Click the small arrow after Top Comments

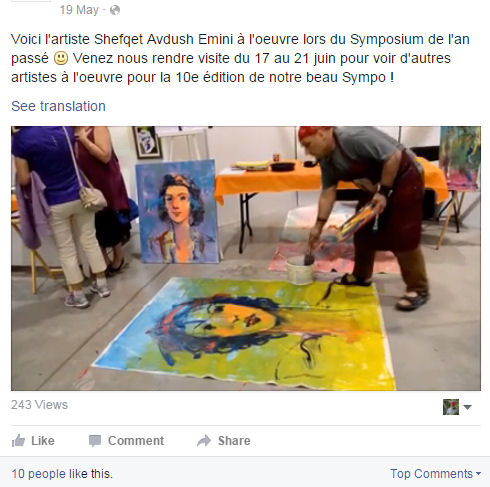click(x=478, y=474)
